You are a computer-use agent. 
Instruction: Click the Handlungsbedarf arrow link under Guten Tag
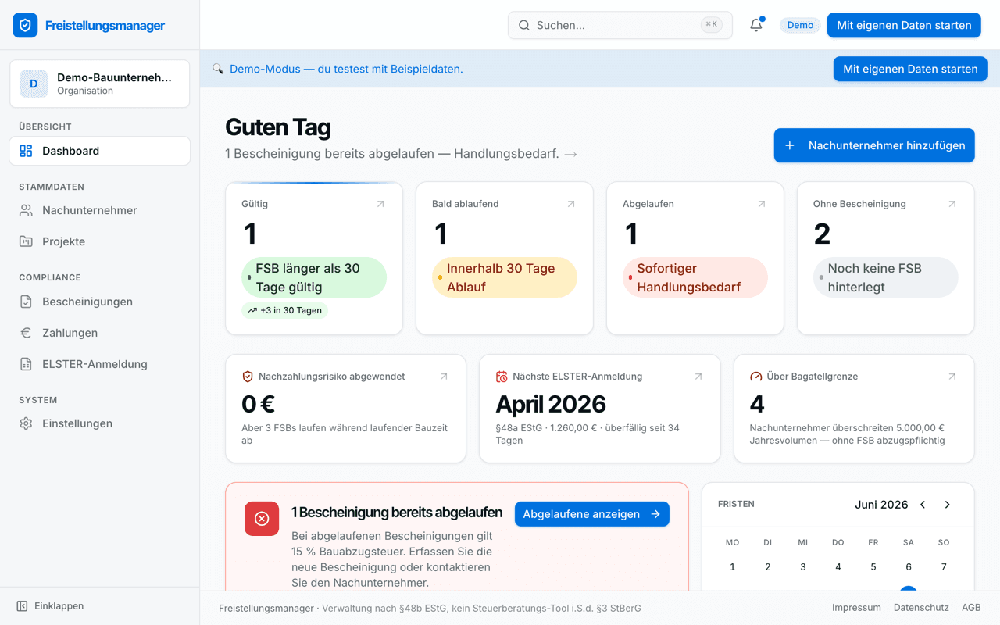(401, 154)
